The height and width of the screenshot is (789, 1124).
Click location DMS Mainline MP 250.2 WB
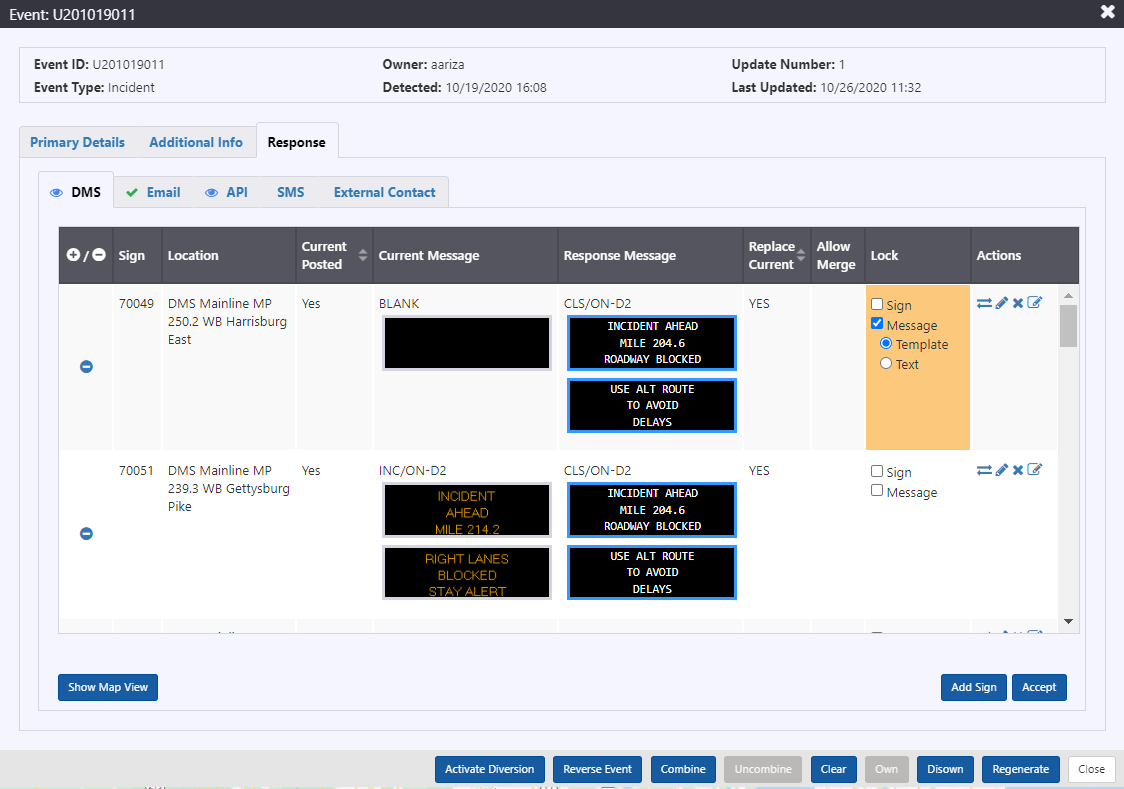[x=227, y=321]
